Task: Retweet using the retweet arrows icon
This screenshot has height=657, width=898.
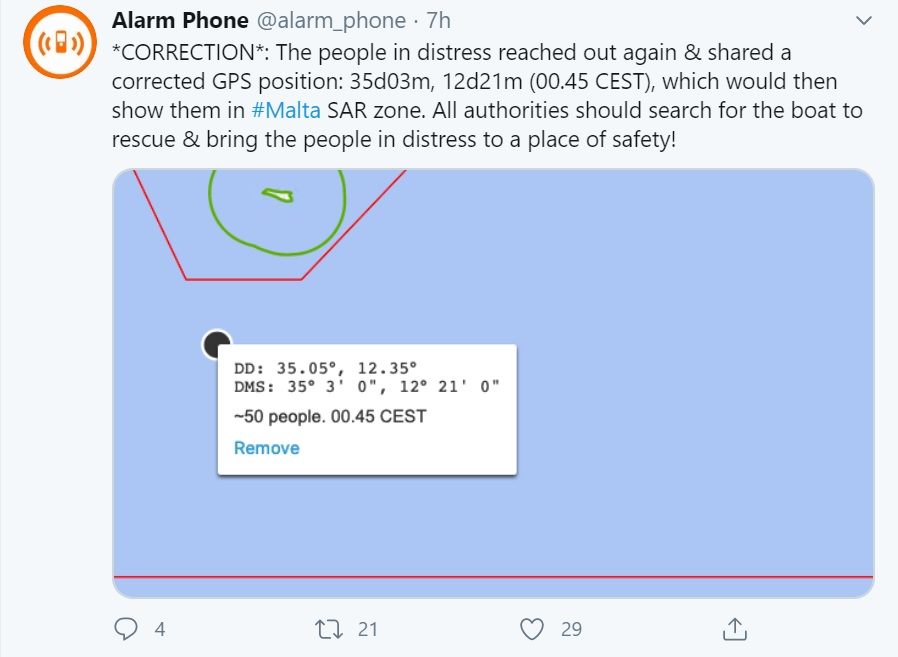Action: [x=327, y=629]
